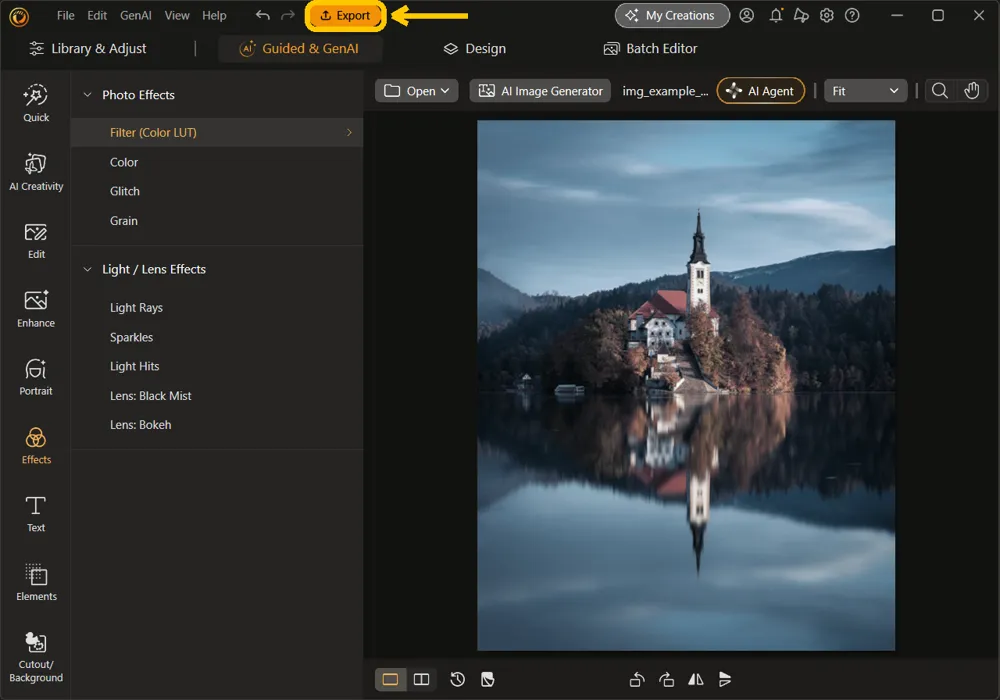
Task: Open the history clock icon below preview
Action: [457, 680]
